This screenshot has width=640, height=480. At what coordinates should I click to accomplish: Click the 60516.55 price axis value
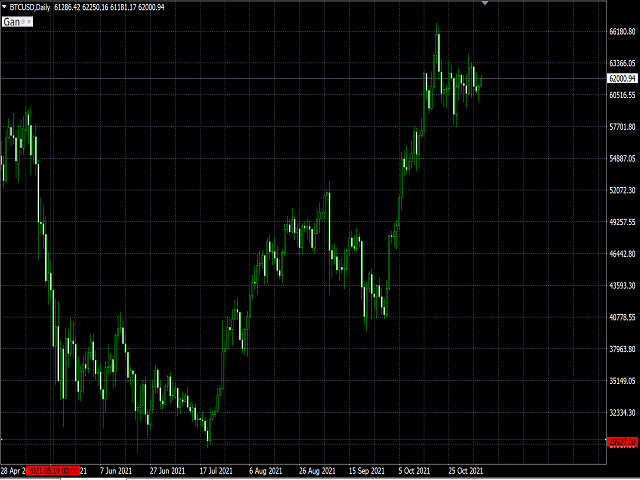click(622, 95)
